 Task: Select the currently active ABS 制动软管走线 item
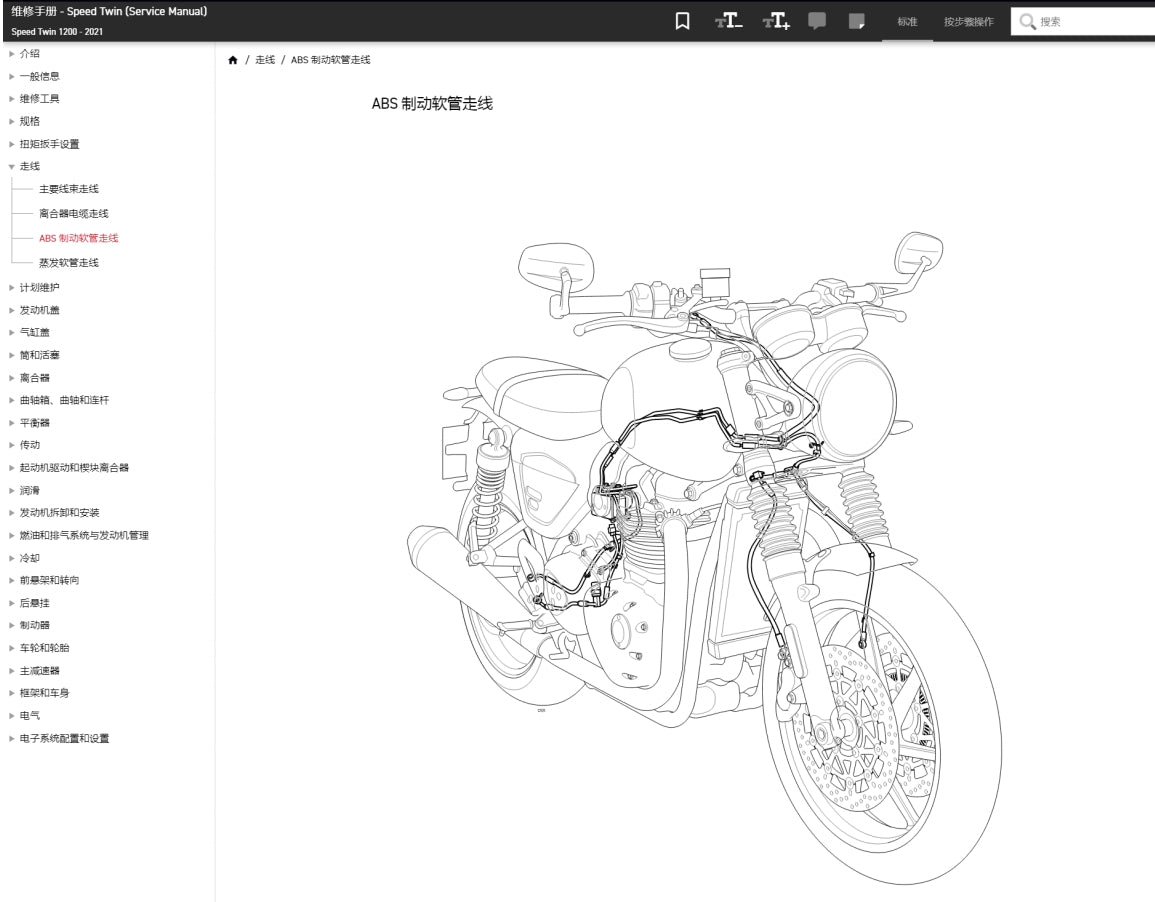(x=80, y=238)
